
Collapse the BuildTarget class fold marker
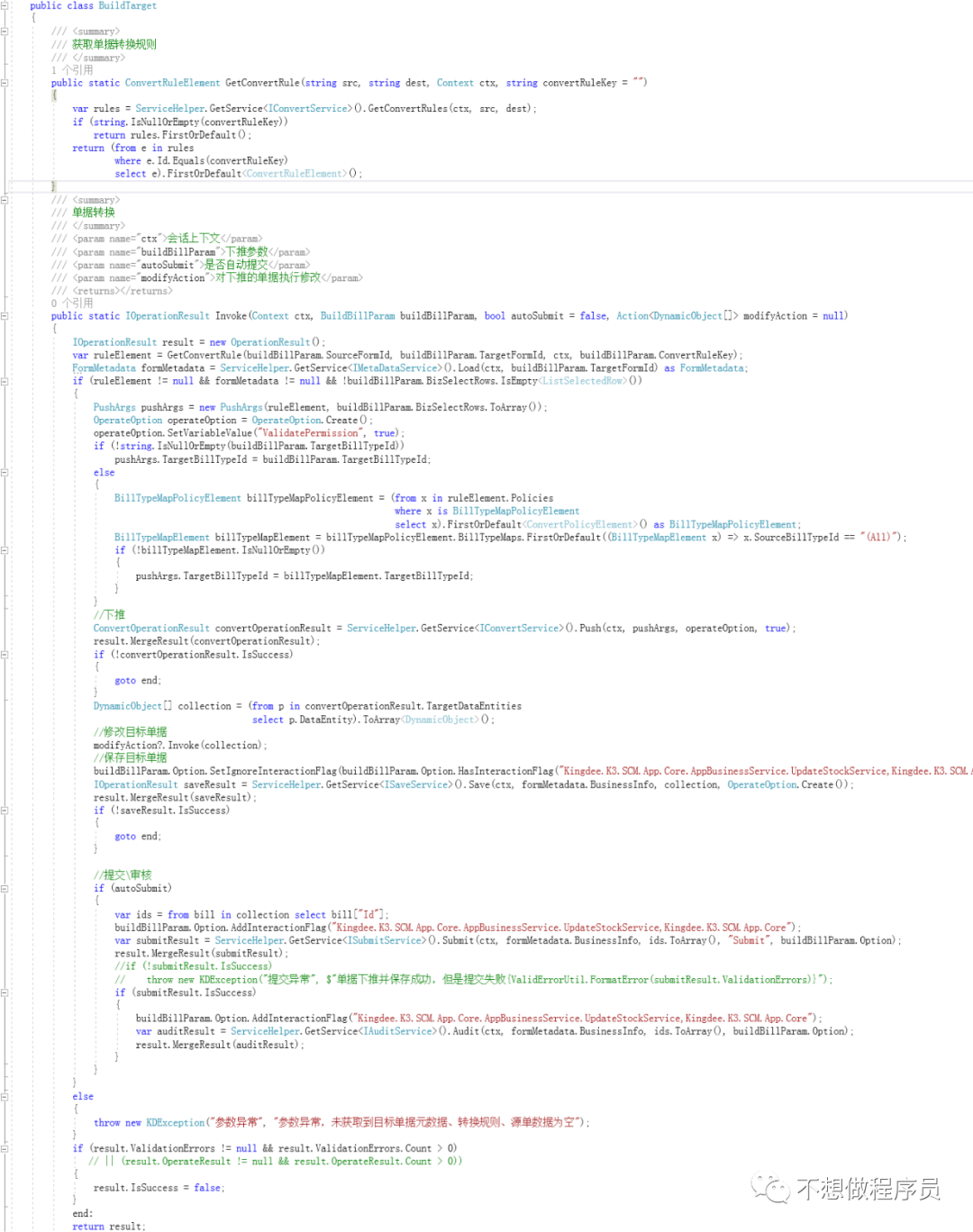pos(5,5)
